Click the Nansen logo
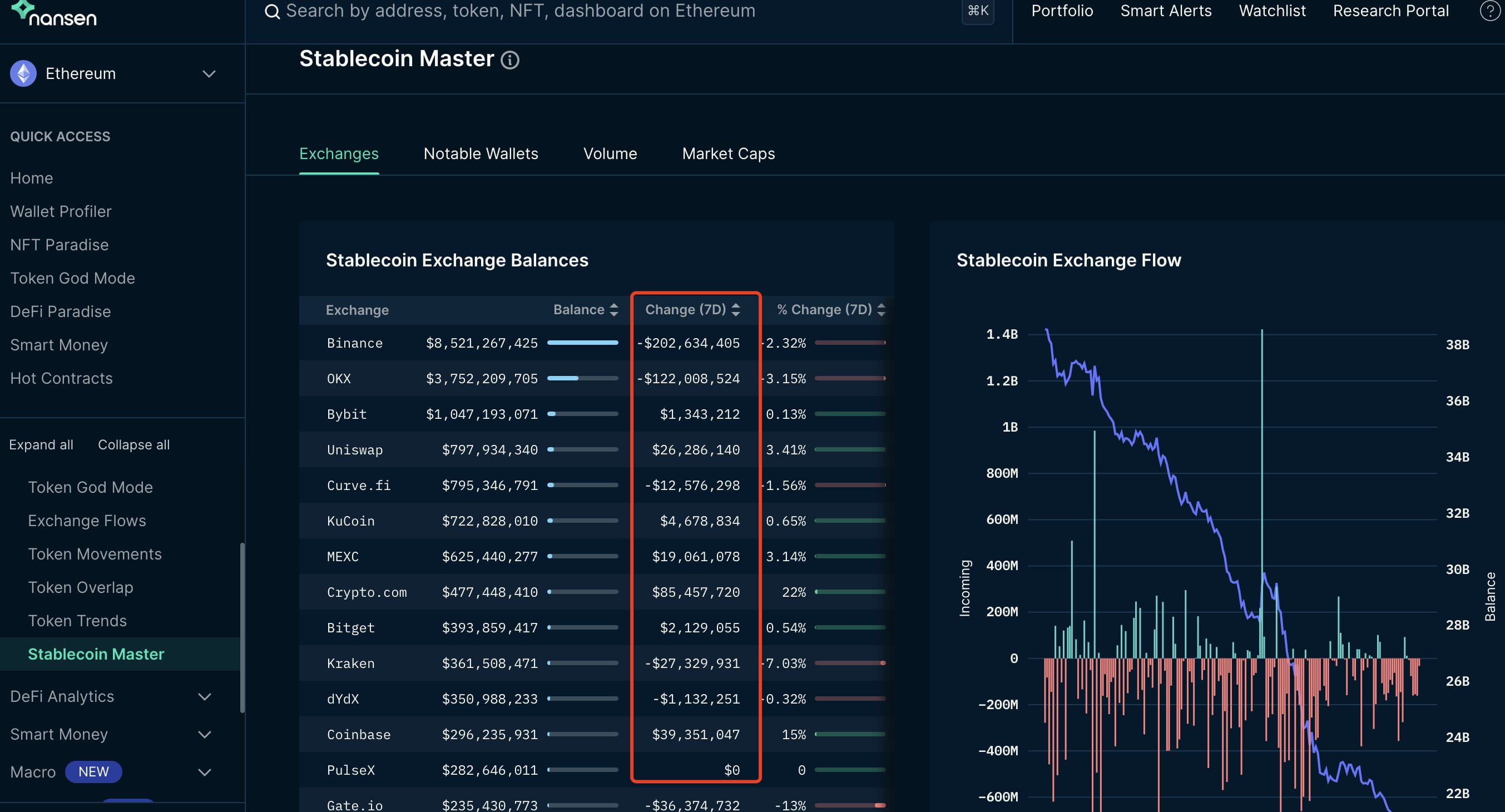Image resolution: width=1505 pixels, height=812 pixels. (54, 14)
